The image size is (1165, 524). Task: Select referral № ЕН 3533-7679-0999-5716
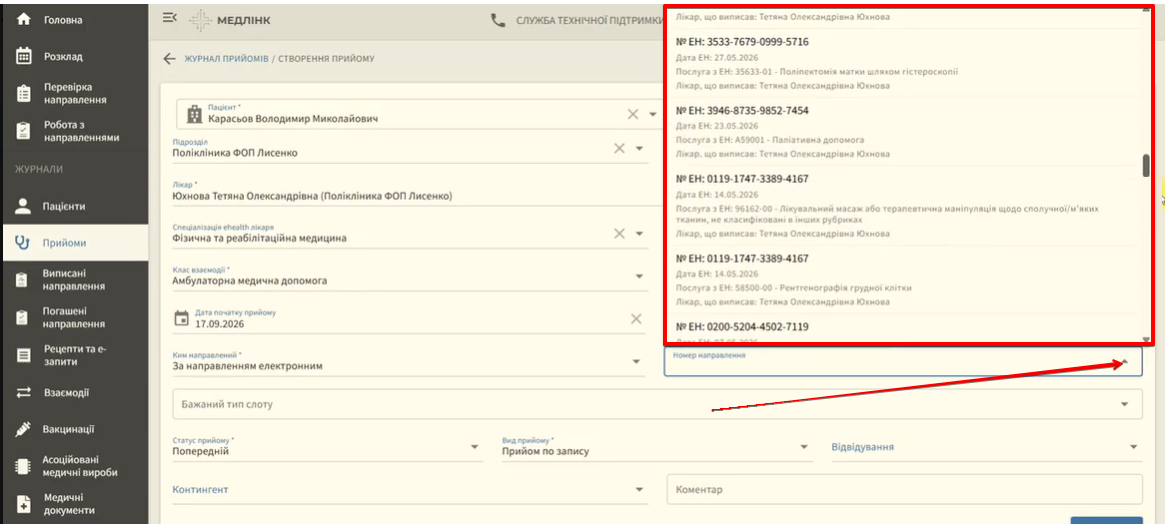pyautogui.click(x=903, y=63)
